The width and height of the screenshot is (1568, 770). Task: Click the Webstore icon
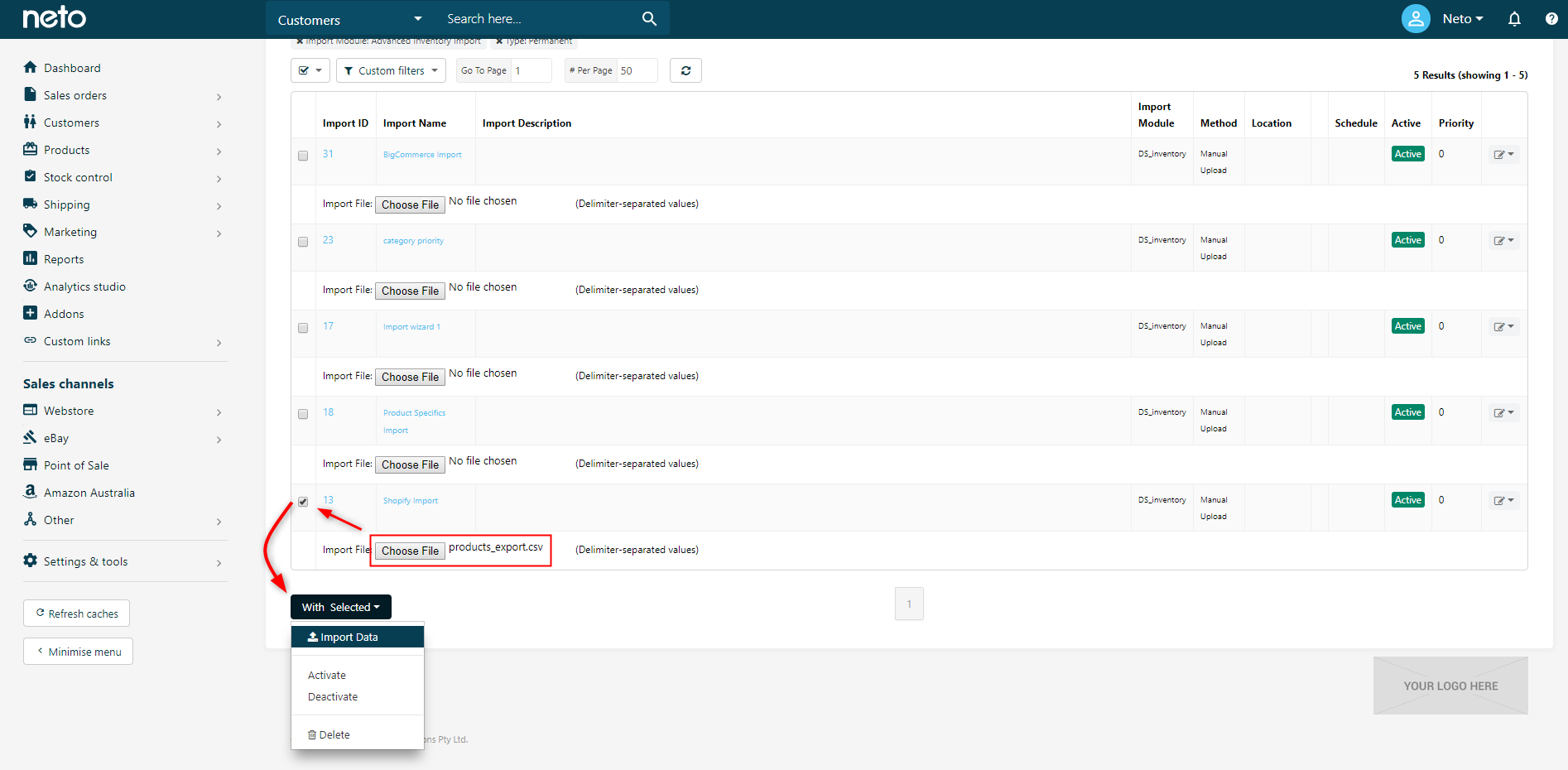tap(31, 410)
